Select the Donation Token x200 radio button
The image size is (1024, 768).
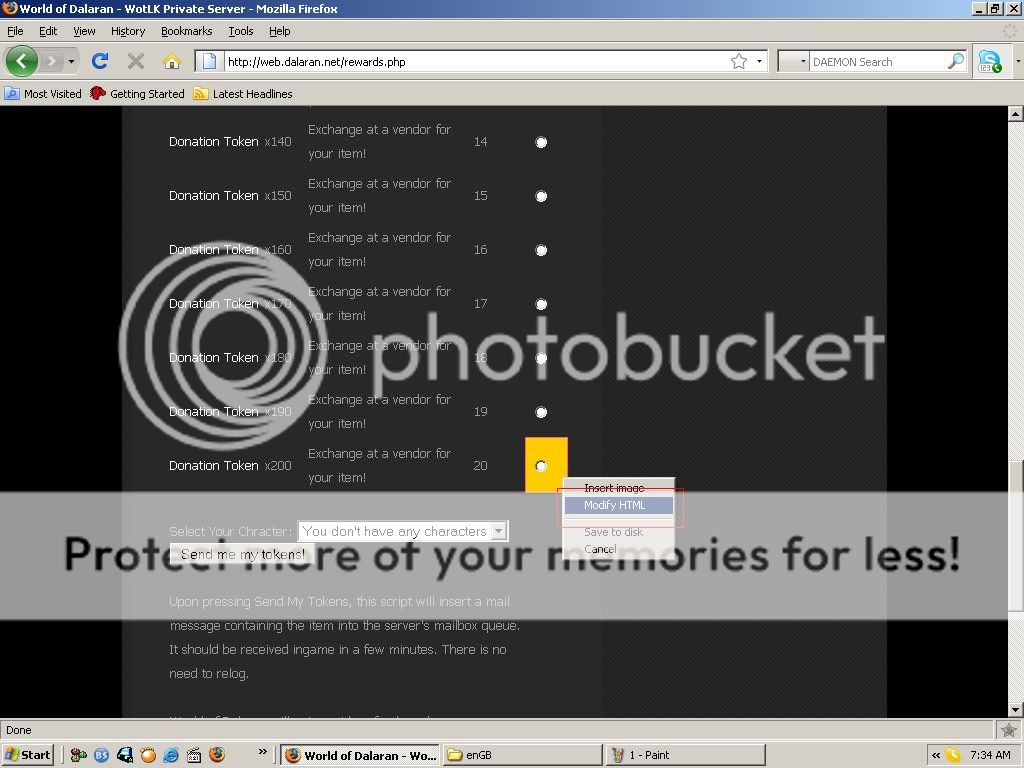coord(541,466)
